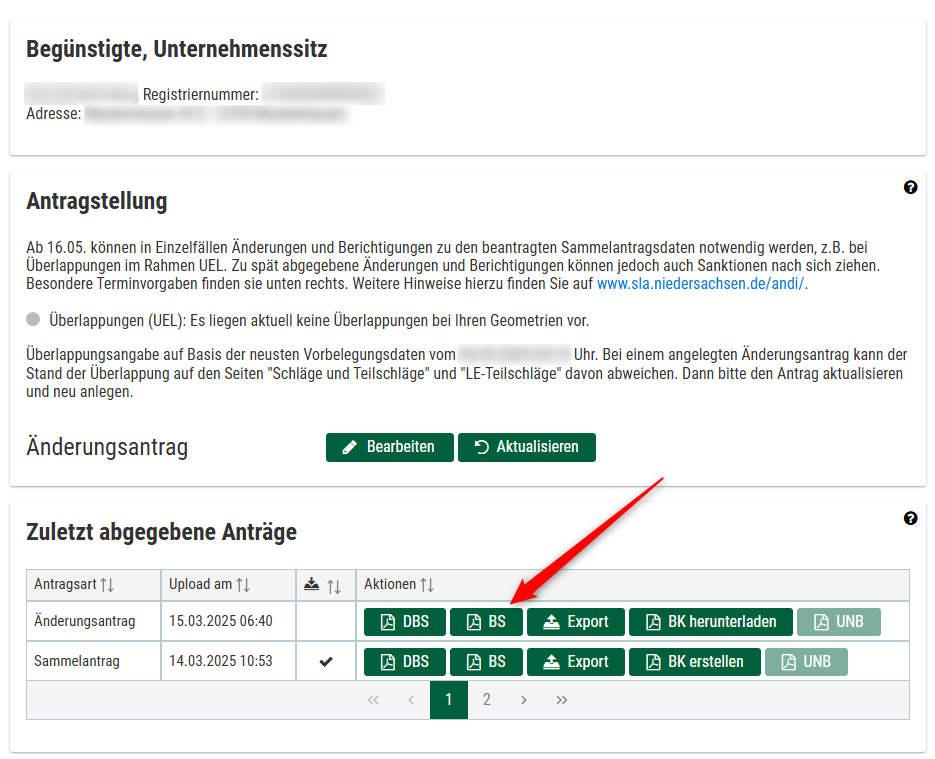Open UNB PDF in Sammelantrag row
Screen dimensions: 935x759
tap(806, 662)
